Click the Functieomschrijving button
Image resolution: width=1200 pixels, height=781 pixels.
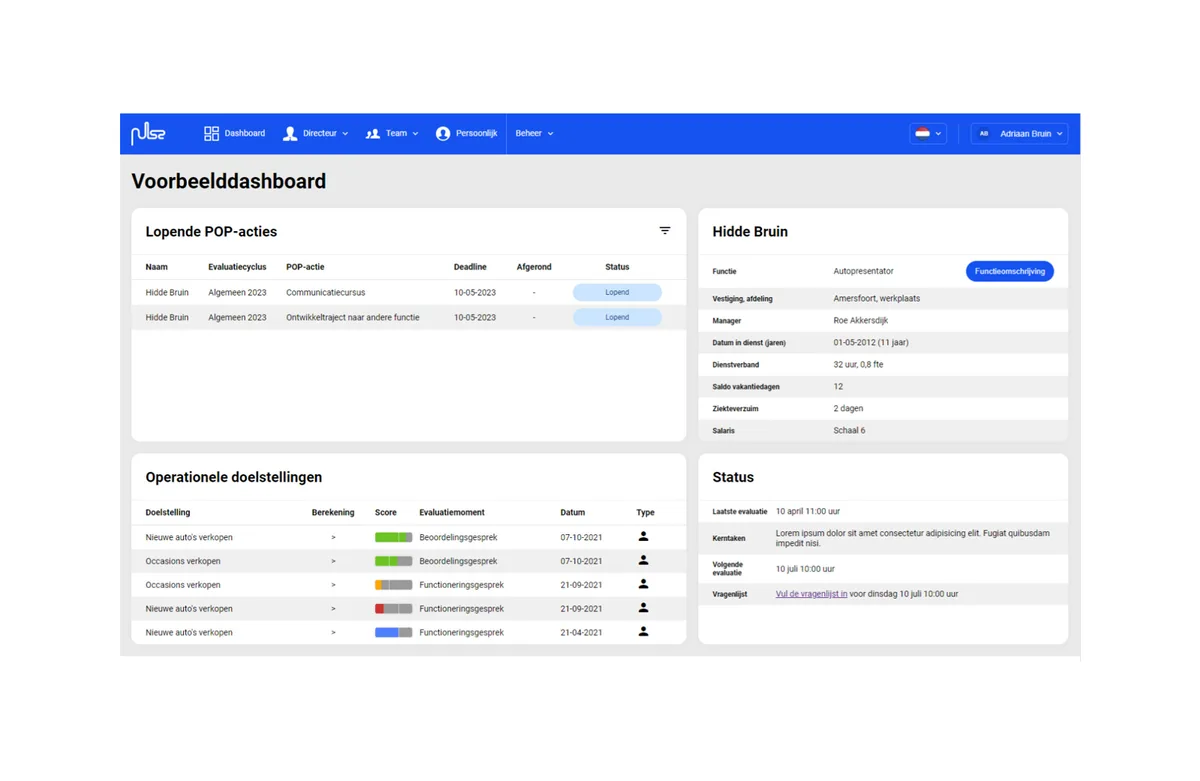click(x=1010, y=271)
